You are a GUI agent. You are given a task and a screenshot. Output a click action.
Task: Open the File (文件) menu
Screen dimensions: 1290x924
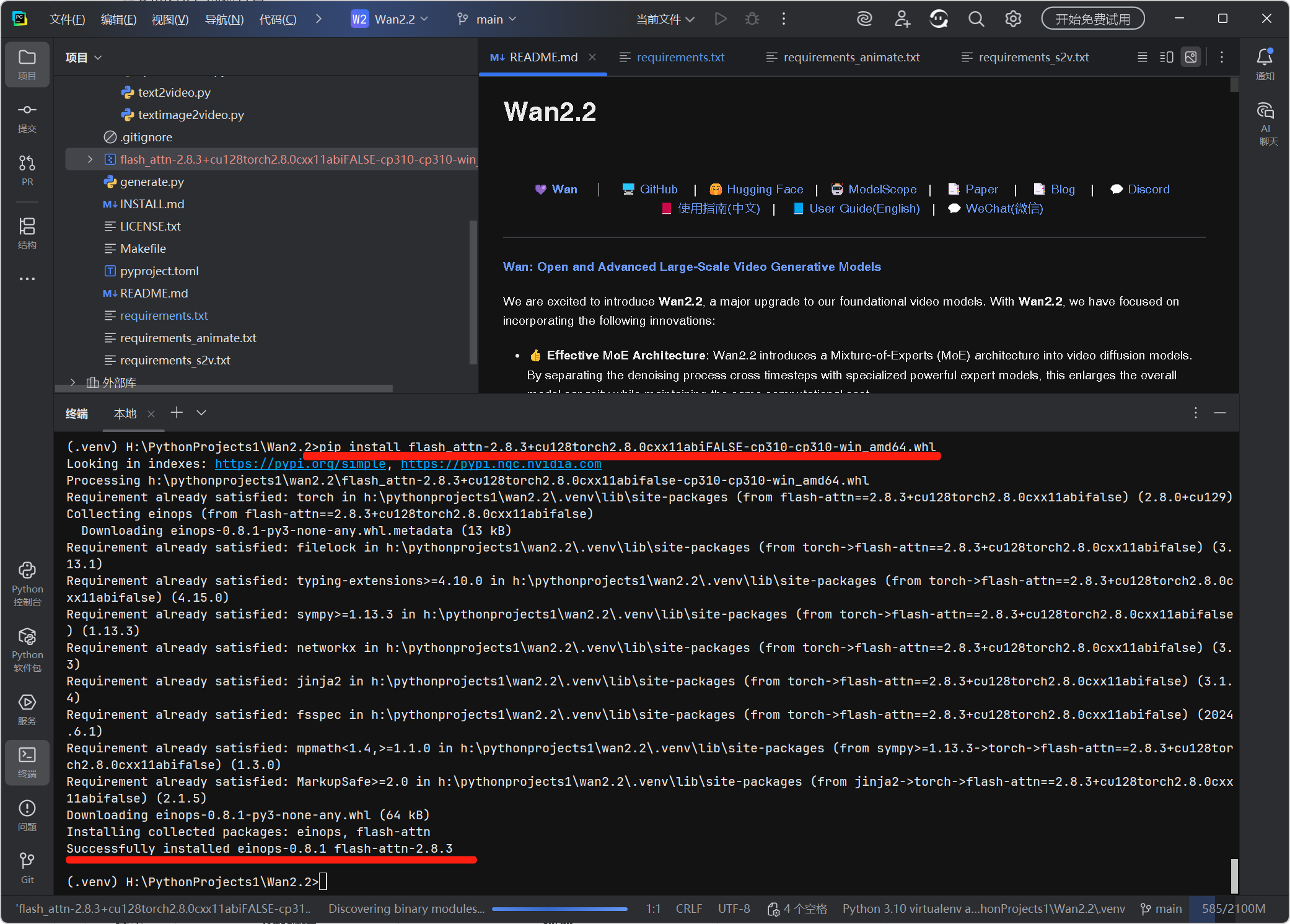68,19
